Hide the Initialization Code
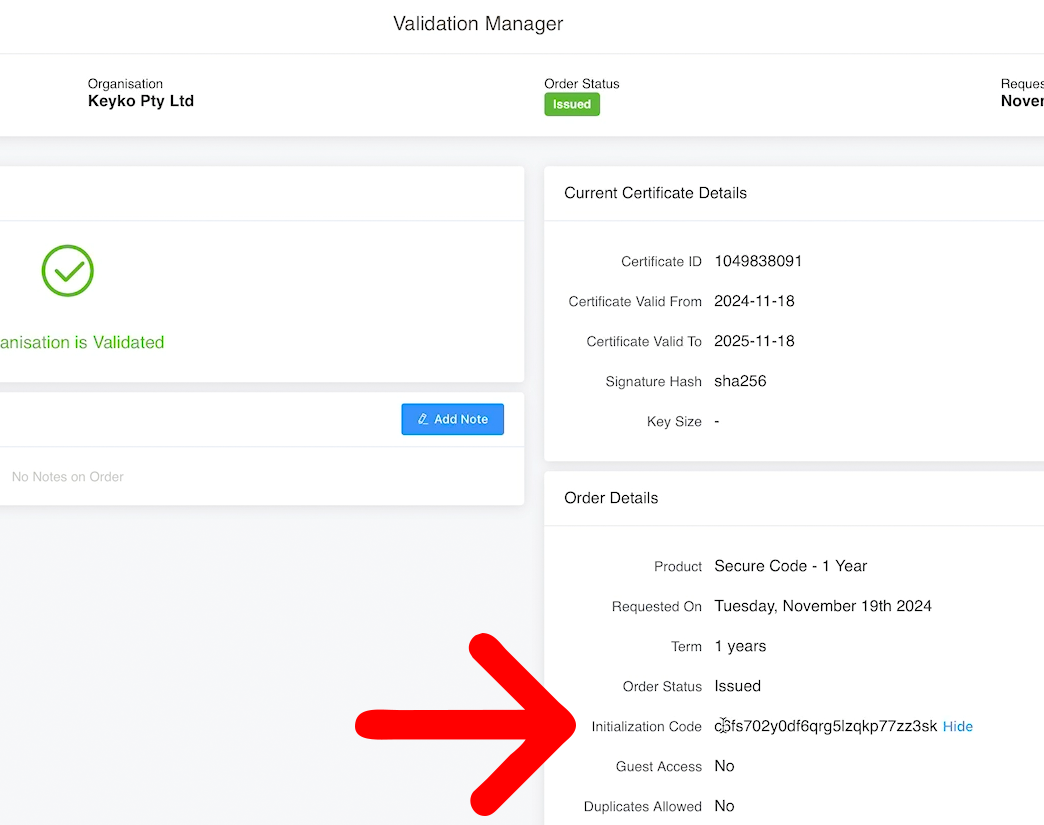 pyautogui.click(x=957, y=726)
